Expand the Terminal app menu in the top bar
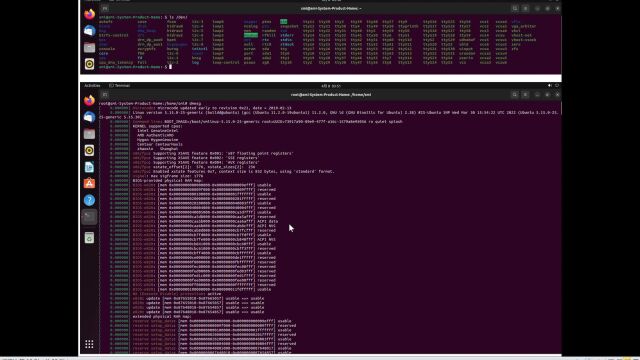 click(120, 86)
